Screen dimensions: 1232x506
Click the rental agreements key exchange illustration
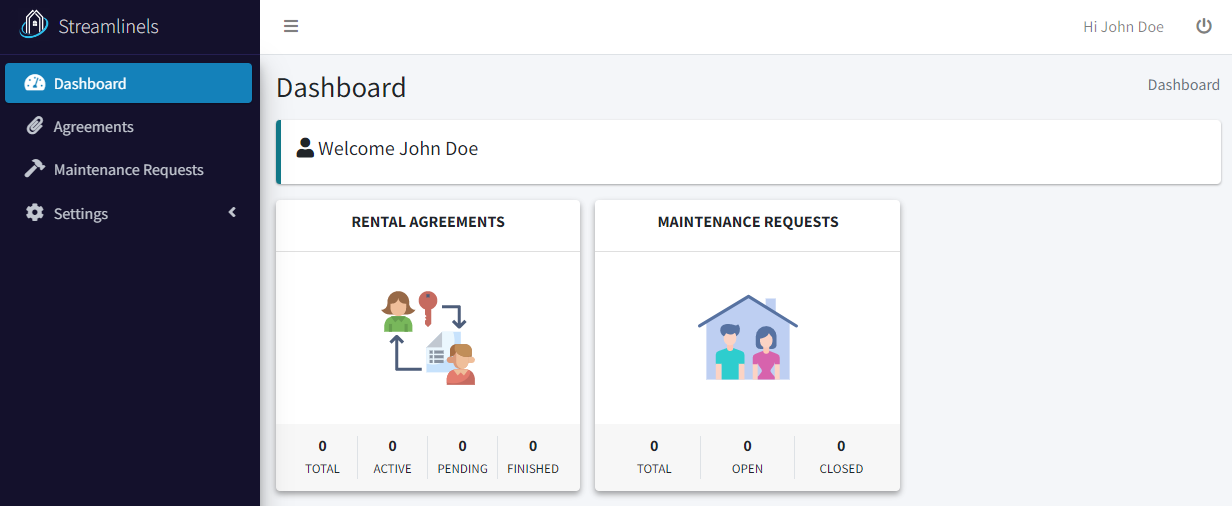(428, 338)
